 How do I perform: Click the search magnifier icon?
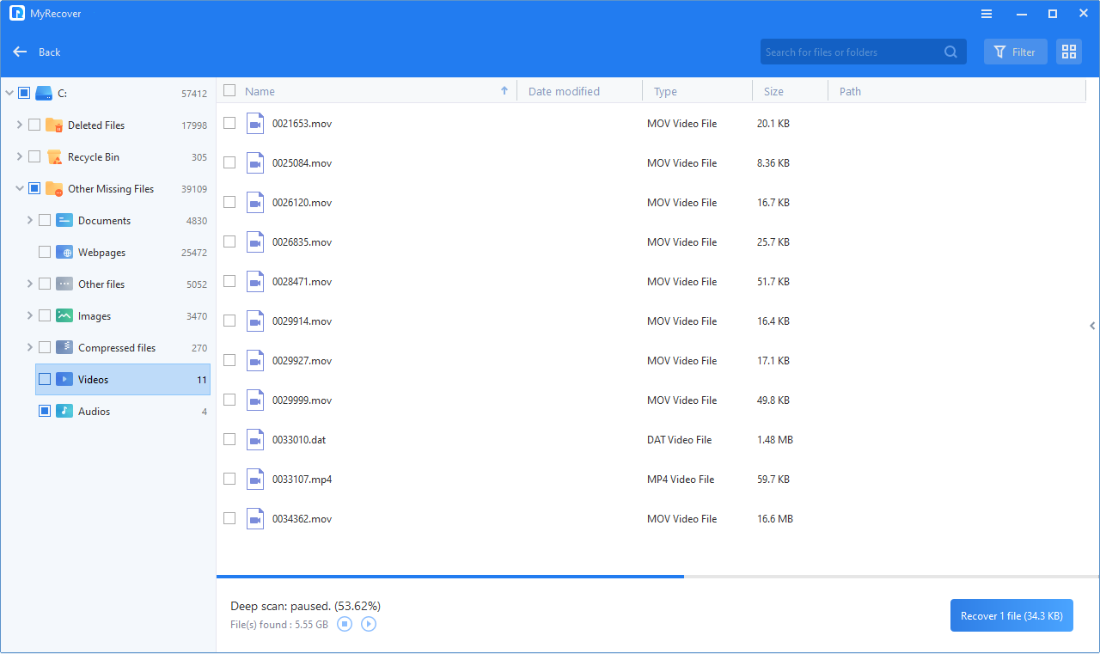[950, 52]
